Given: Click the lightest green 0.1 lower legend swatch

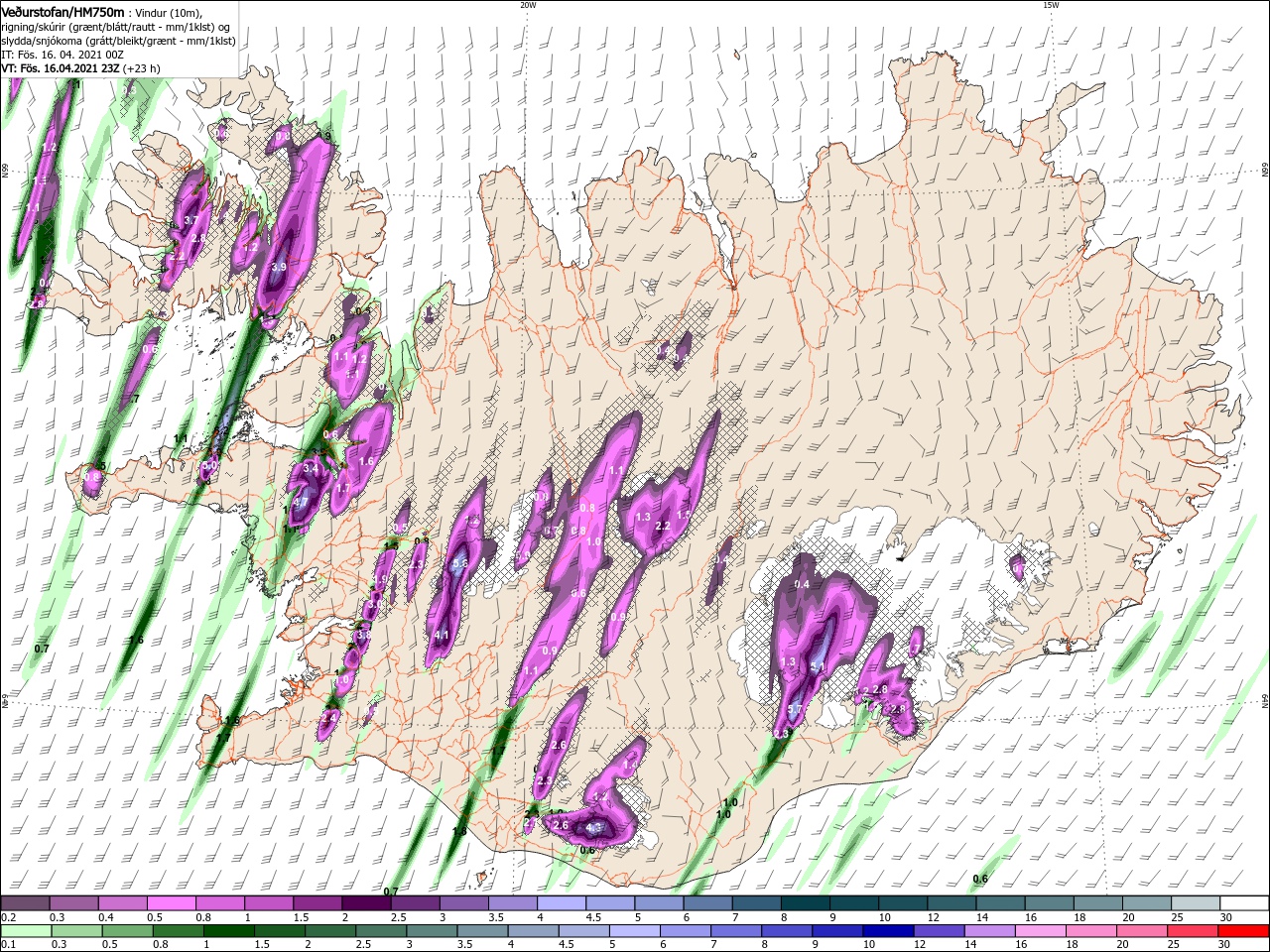Looking at the screenshot, I should 26,931.
